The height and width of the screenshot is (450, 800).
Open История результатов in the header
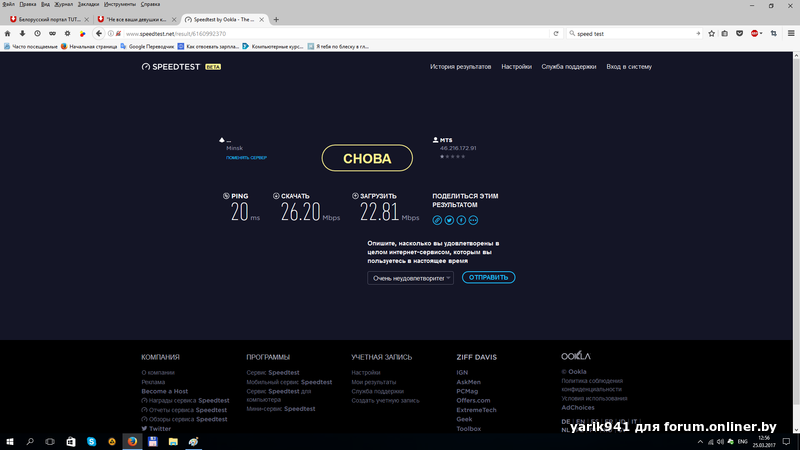tap(460, 67)
